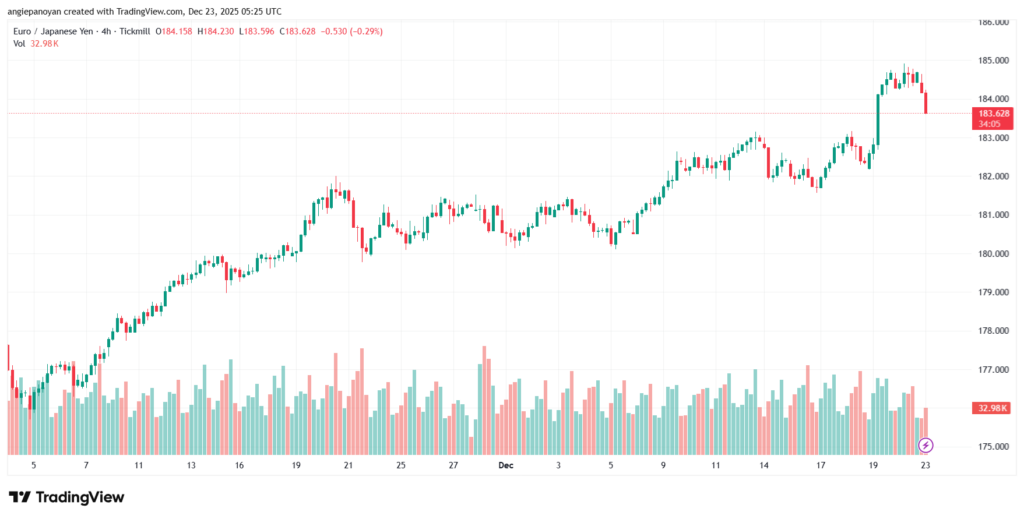Click the red 32.98K volume axis label
1024x519 pixels.
click(x=994, y=408)
